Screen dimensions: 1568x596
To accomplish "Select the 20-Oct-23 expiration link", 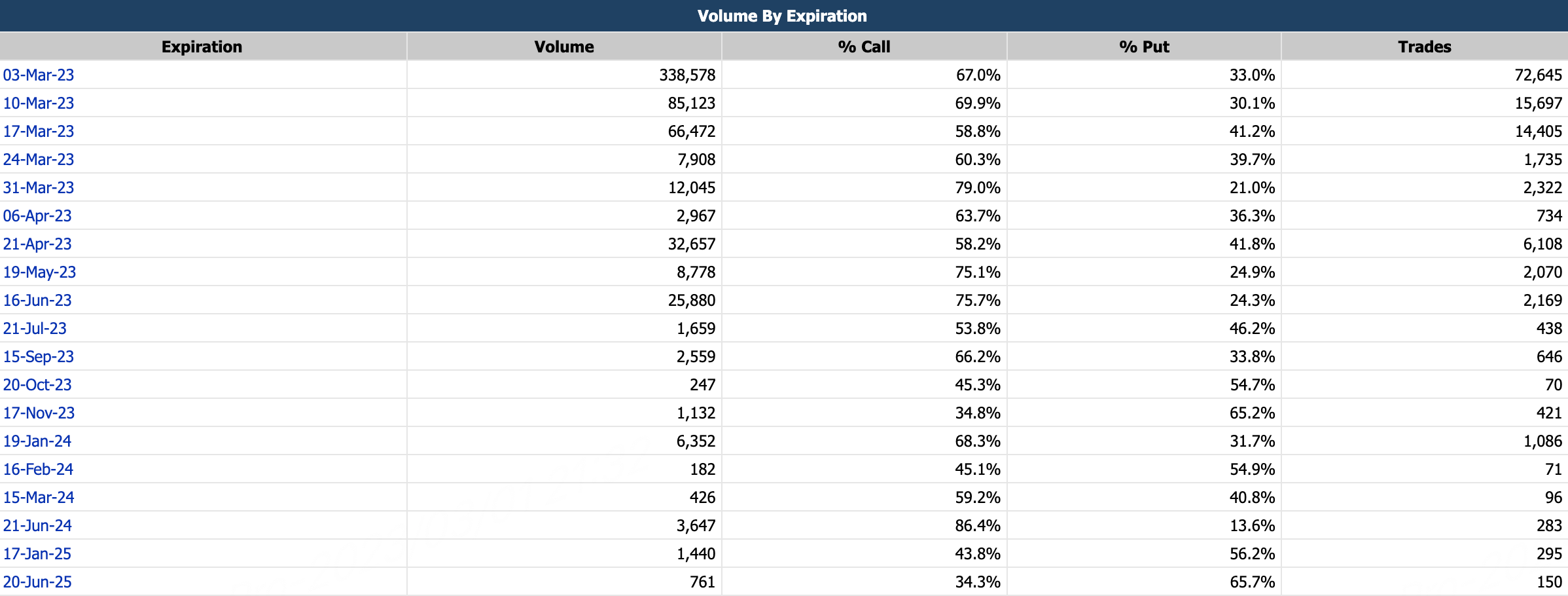I will 37,385.
